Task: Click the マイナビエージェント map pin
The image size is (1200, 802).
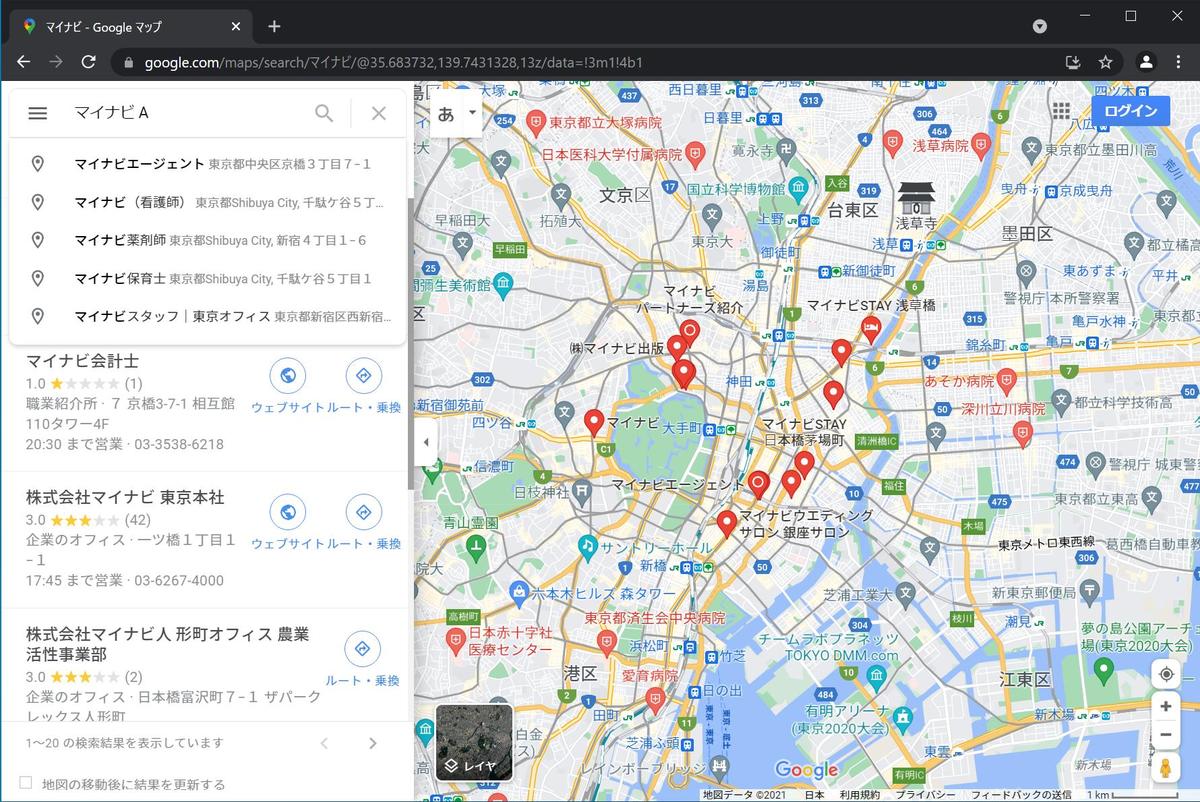Action: pyautogui.click(x=758, y=485)
